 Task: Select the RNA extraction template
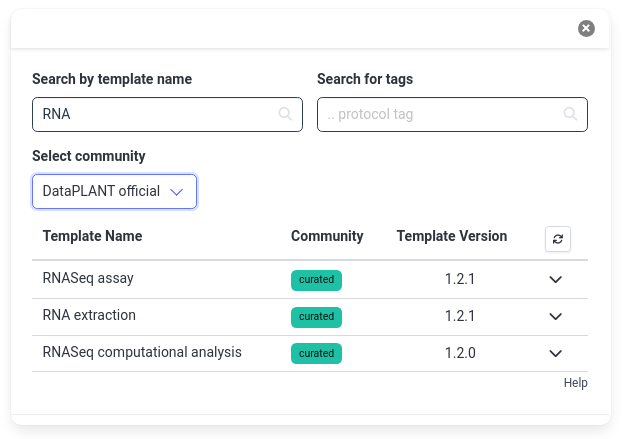(x=89, y=315)
